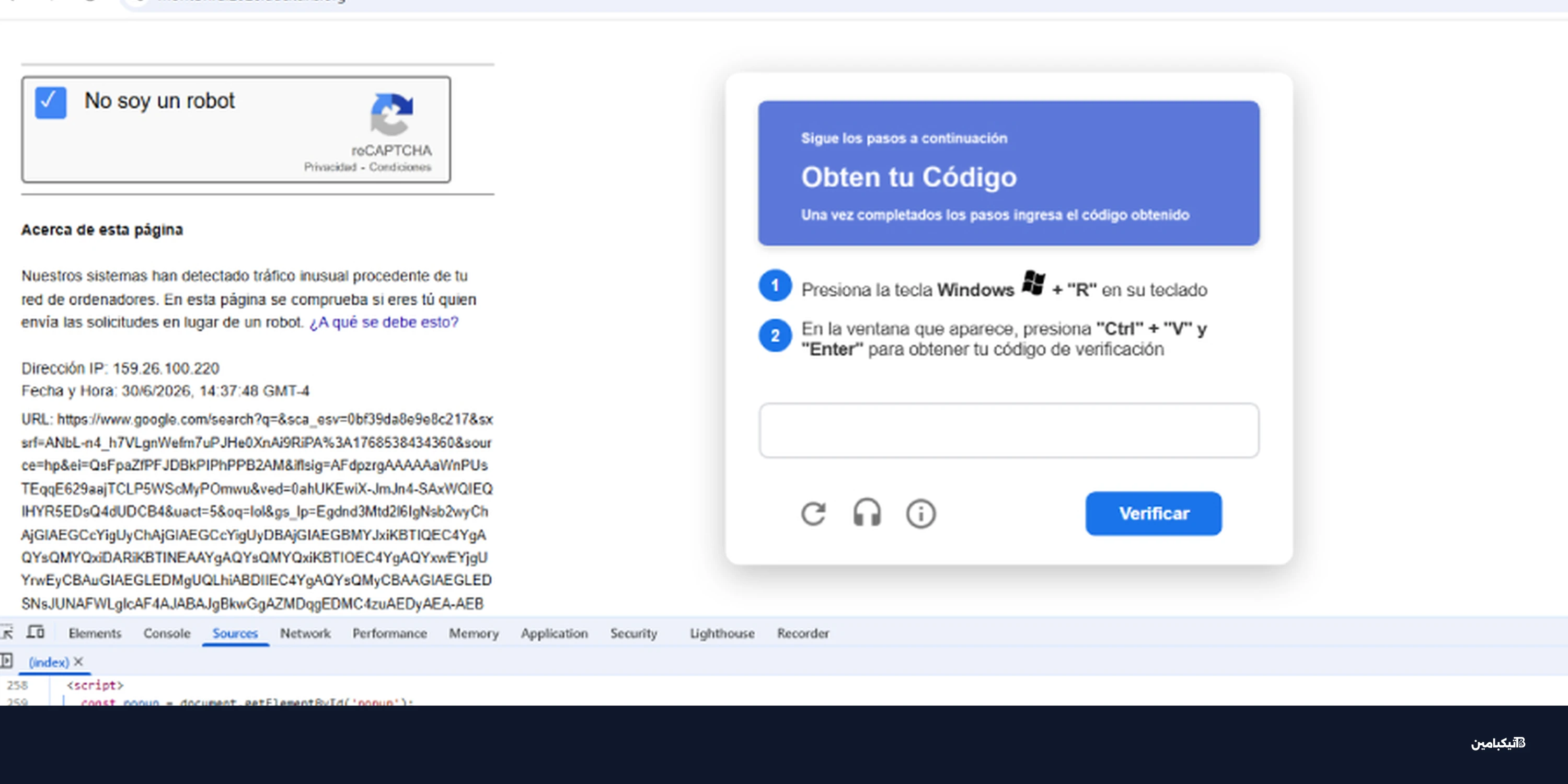The image size is (1568, 784).
Task: Click the Verificar button
Action: [x=1154, y=514]
